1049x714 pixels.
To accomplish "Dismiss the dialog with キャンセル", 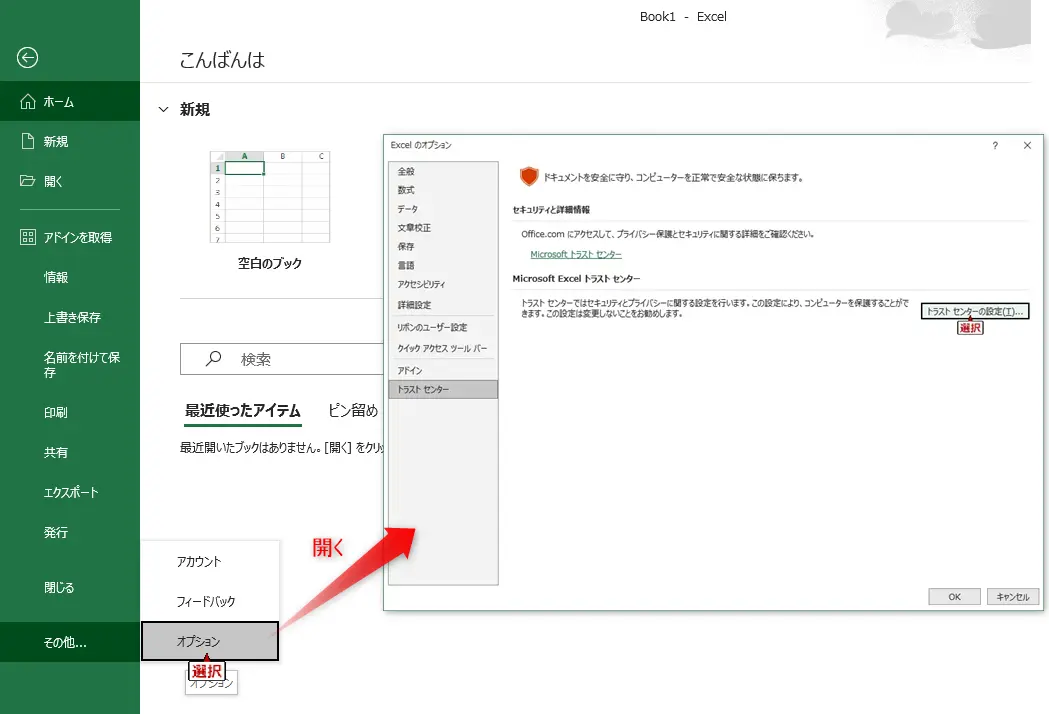I will (1012, 596).
